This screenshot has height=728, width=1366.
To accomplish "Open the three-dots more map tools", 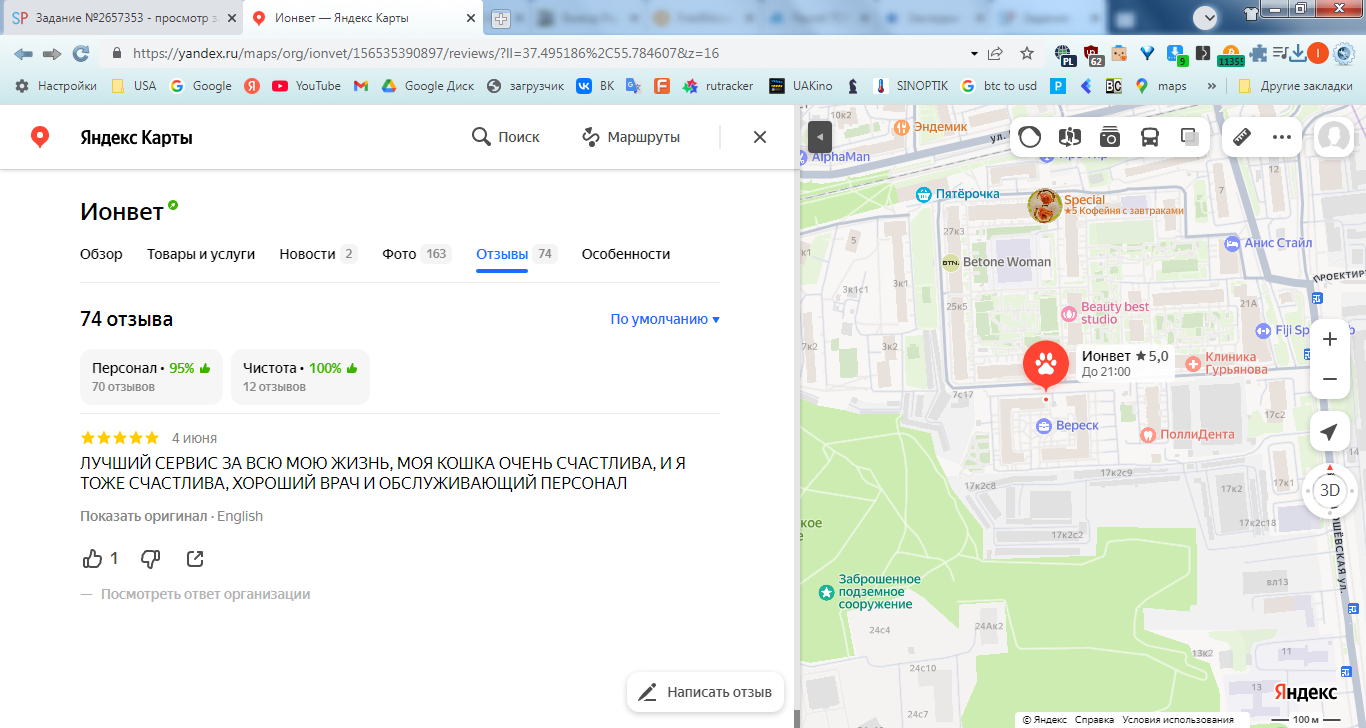I will tap(1282, 137).
